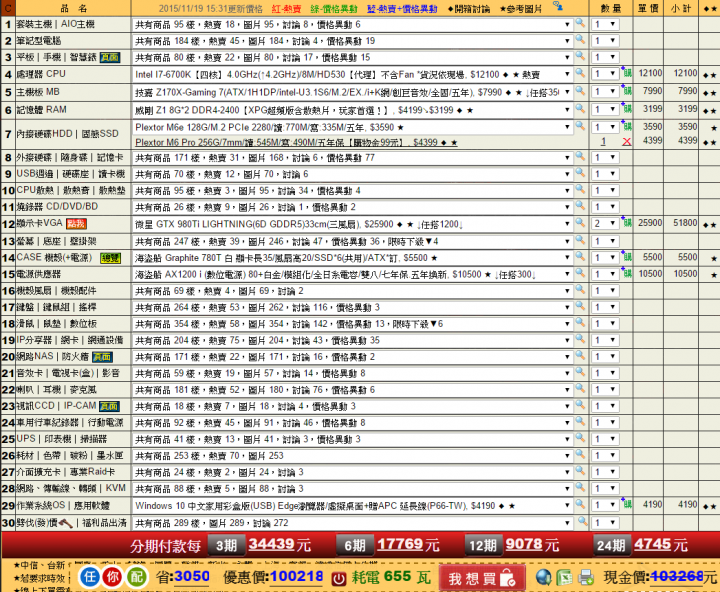Click the 12期 installment amount 9078
Image resolution: width=720 pixels, height=592 pixels.
[x=523, y=544]
